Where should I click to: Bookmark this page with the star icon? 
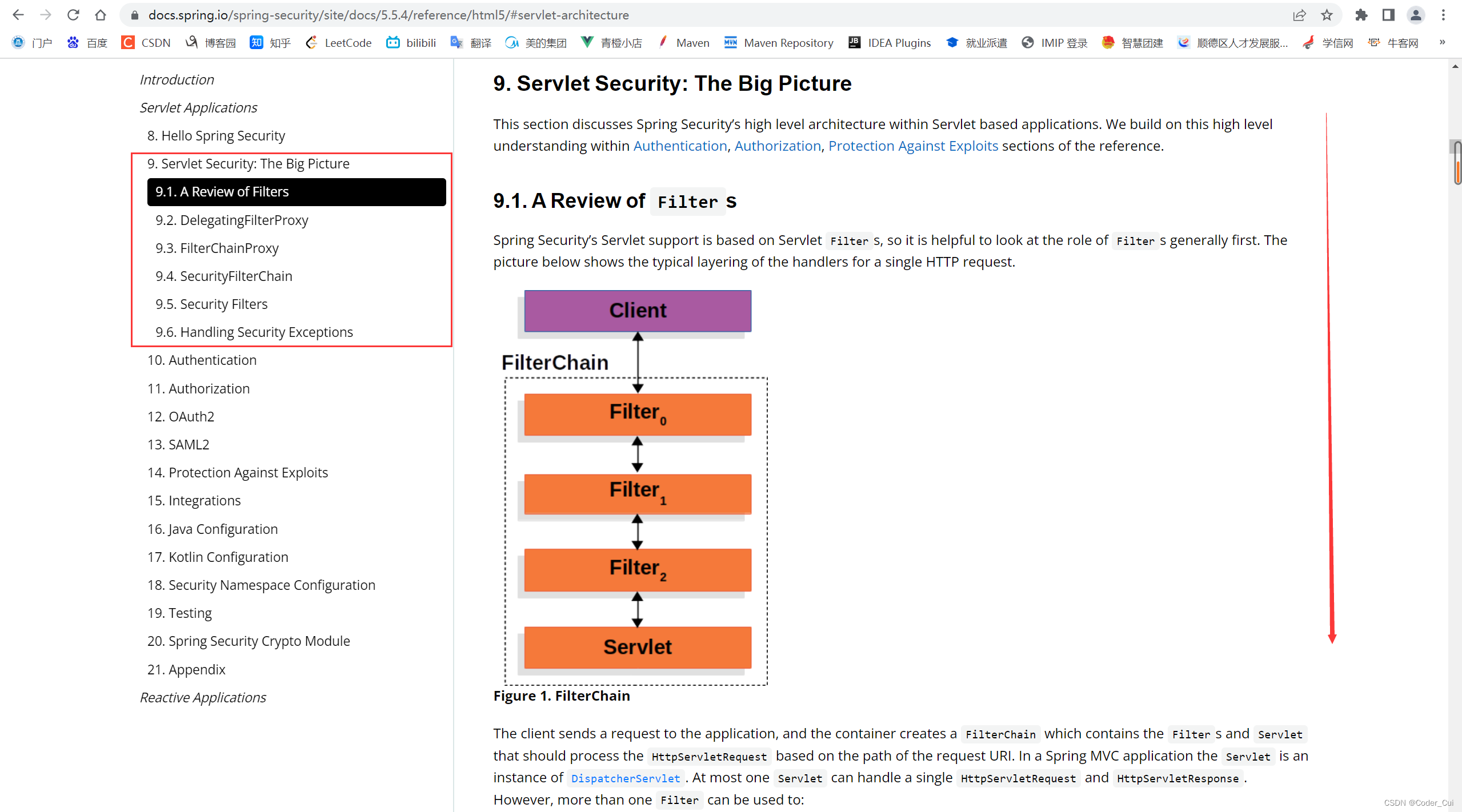pos(1327,15)
